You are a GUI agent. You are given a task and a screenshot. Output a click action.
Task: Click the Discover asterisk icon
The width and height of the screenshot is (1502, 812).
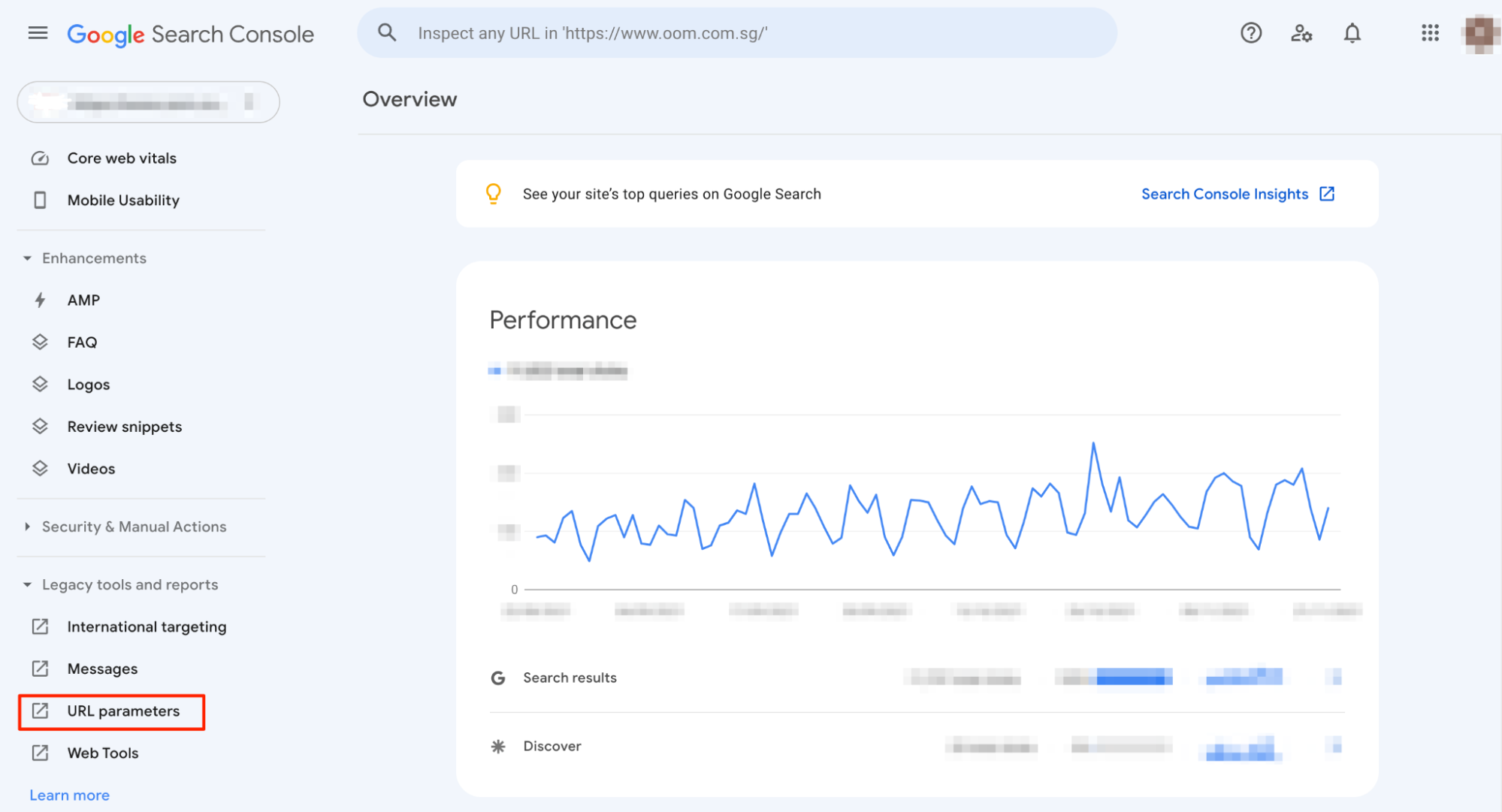497,747
